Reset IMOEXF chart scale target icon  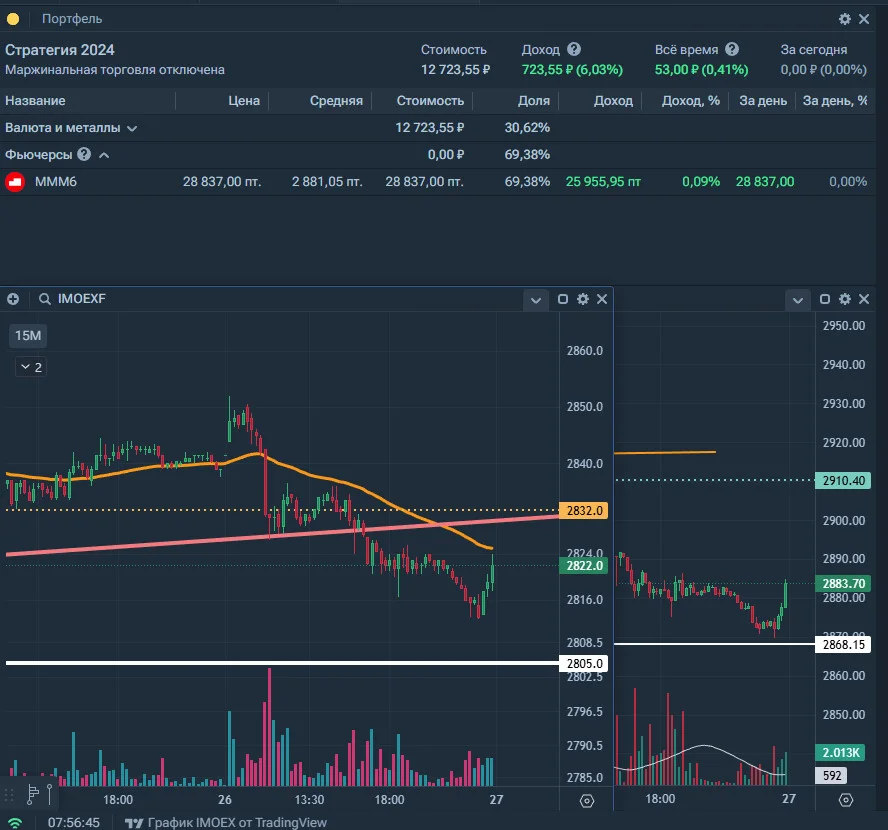[587, 801]
